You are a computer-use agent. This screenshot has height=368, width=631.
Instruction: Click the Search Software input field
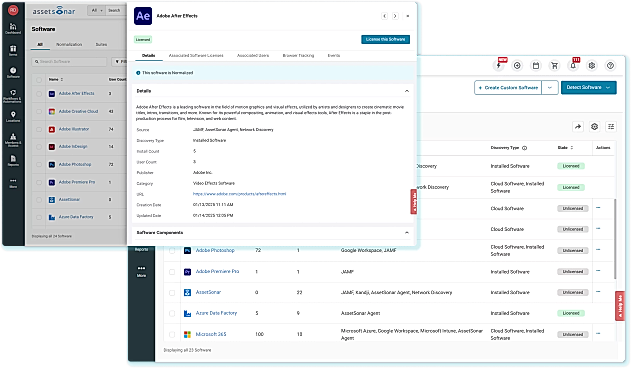point(69,62)
